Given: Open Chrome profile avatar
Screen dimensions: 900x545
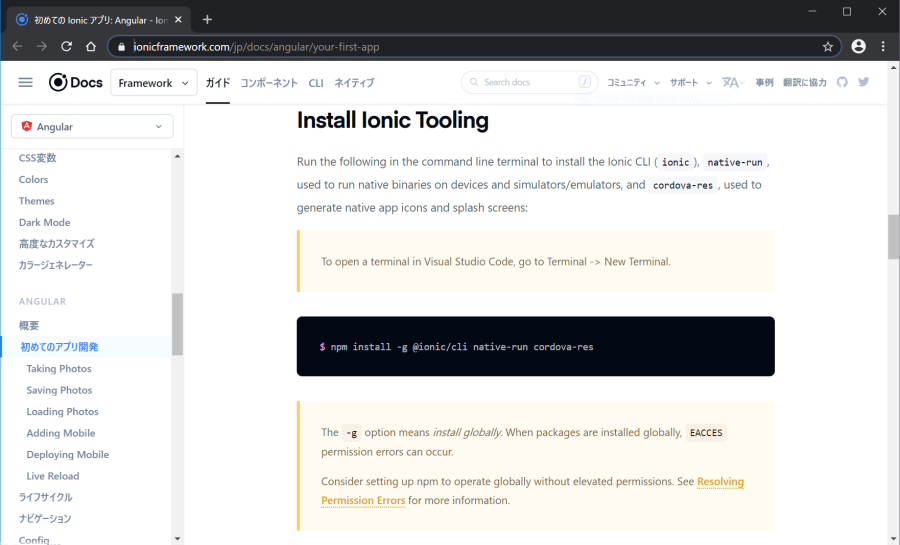Looking at the screenshot, I should click(858, 46).
